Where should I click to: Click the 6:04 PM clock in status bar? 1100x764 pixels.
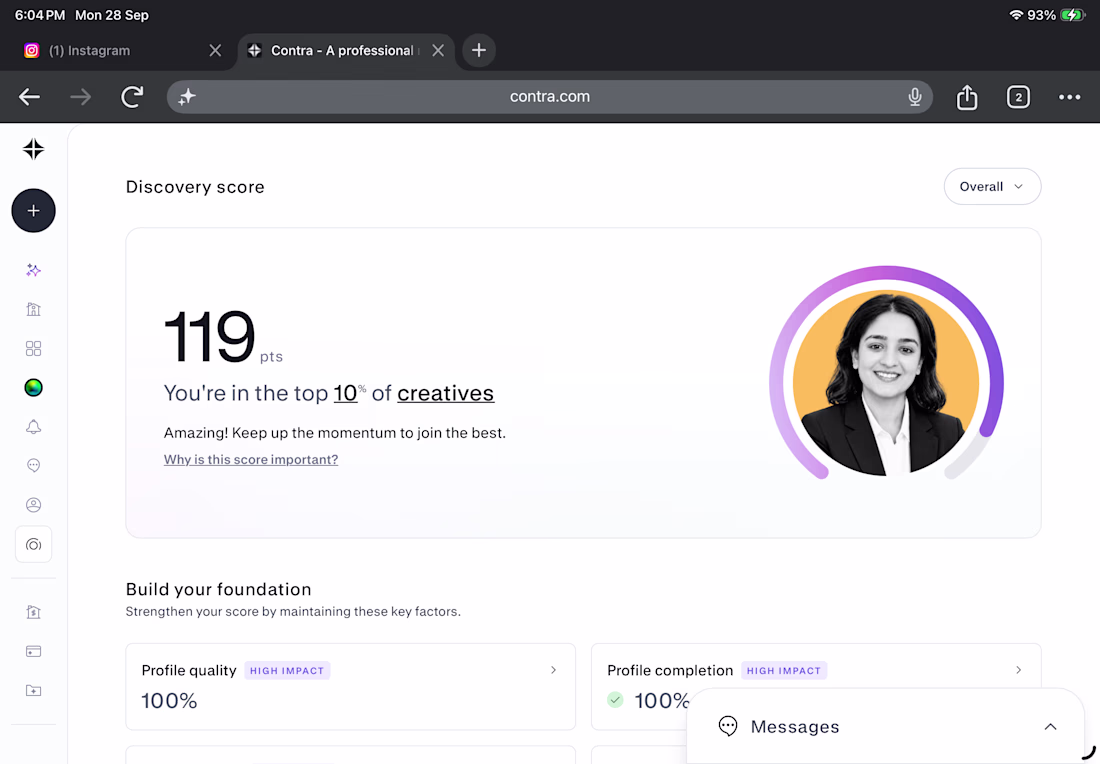[40, 15]
